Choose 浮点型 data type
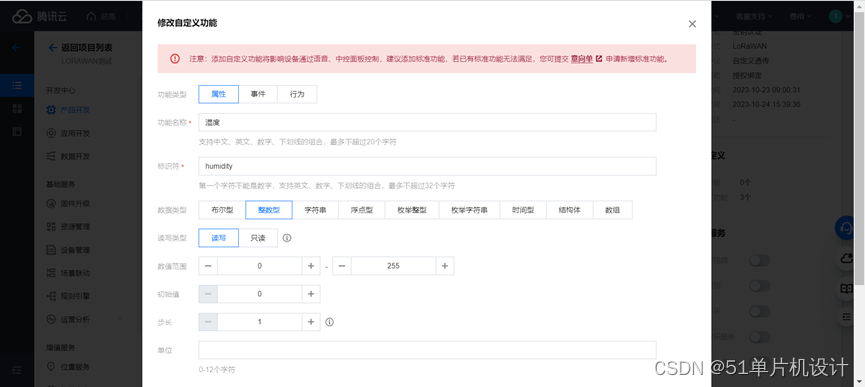This screenshot has width=865, height=387. (362, 210)
